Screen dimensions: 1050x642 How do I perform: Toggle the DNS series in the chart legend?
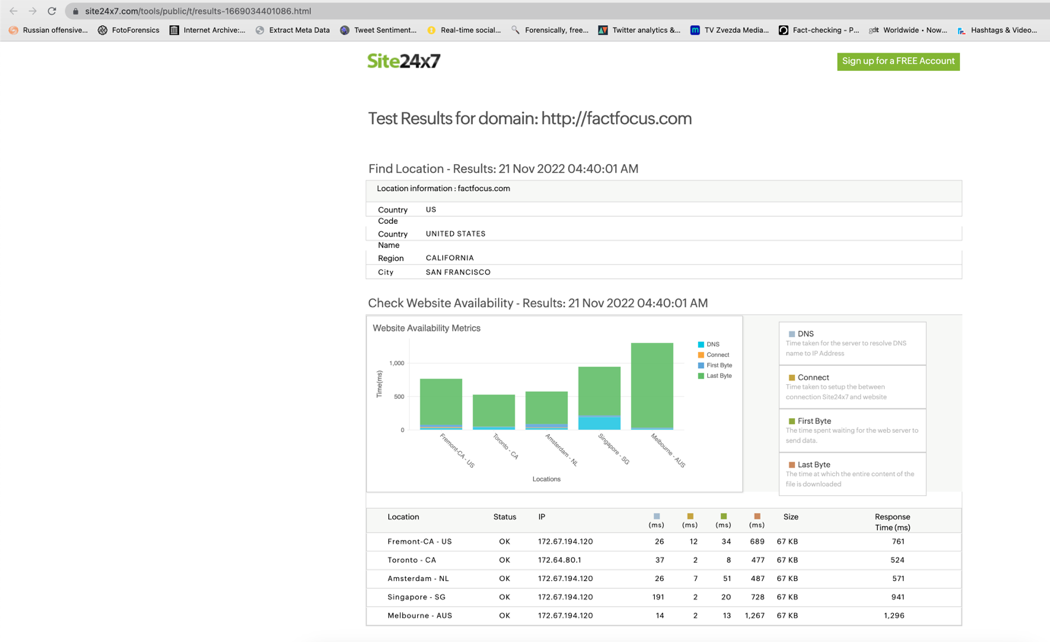(x=708, y=344)
